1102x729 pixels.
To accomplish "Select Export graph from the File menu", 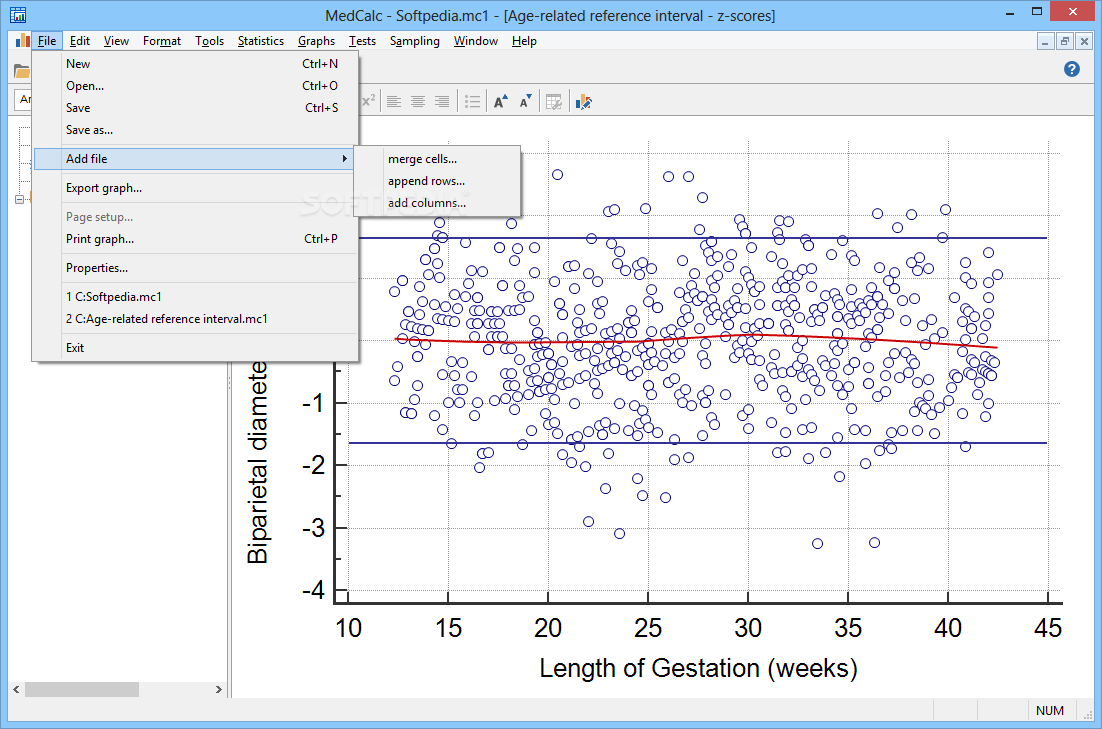I will [103, 187].
